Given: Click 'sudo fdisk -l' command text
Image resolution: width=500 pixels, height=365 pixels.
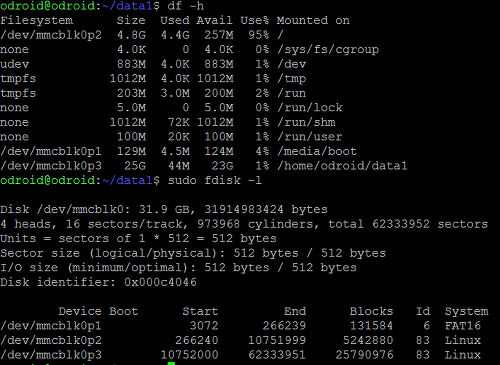Looking at the screenshot, I should pyautogui.click(x=215, y=180).
